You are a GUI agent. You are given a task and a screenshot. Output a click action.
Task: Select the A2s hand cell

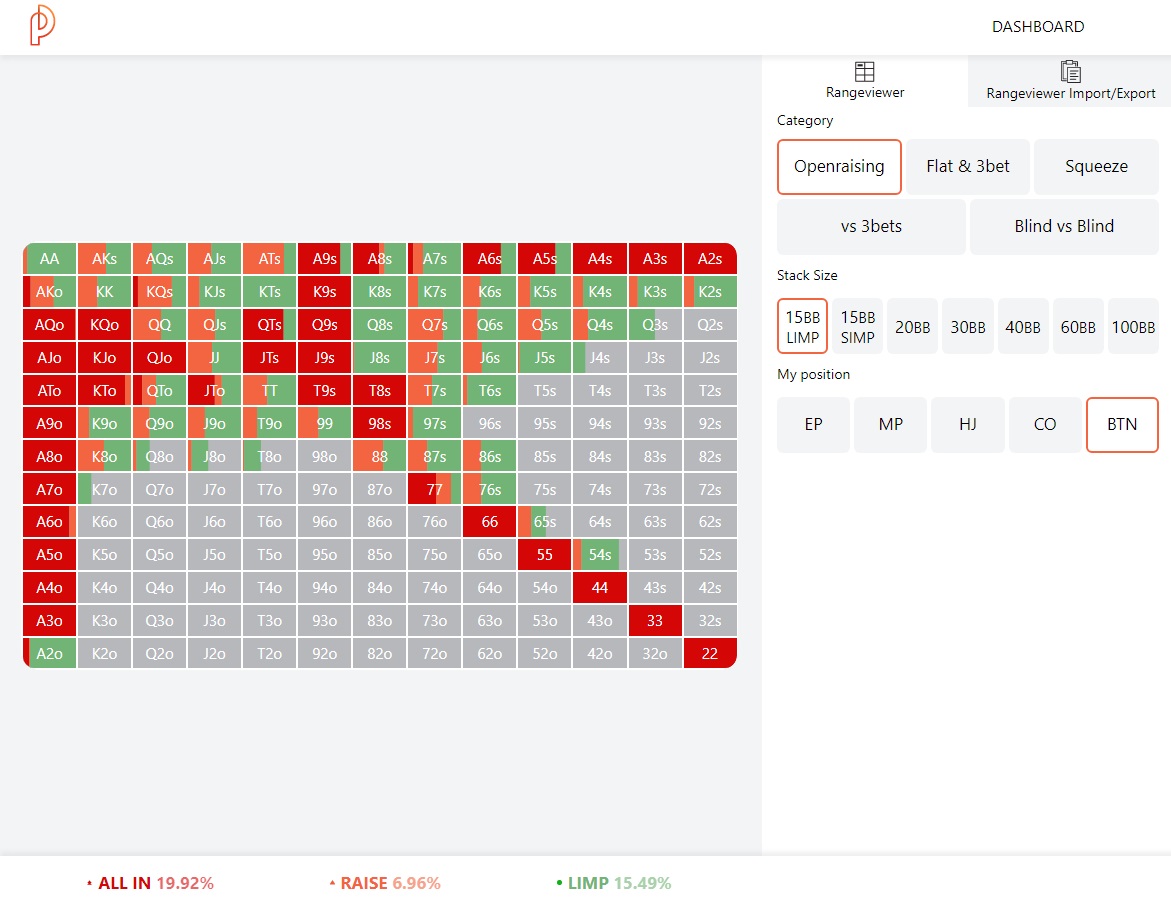pyautogui.click(x=709, y=259)
